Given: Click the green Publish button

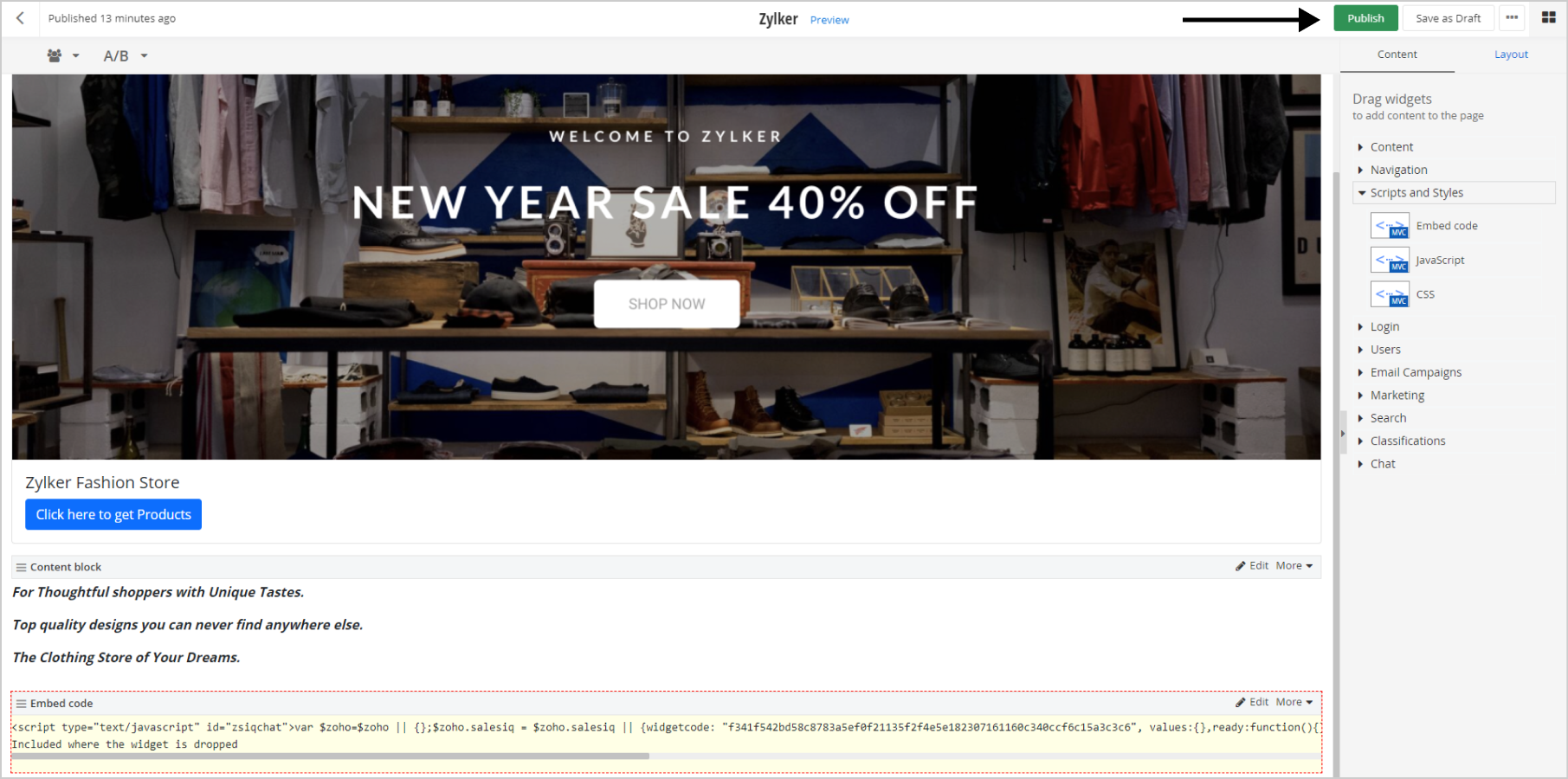Looking at the screenshot, I should [x=1365, y=18].
